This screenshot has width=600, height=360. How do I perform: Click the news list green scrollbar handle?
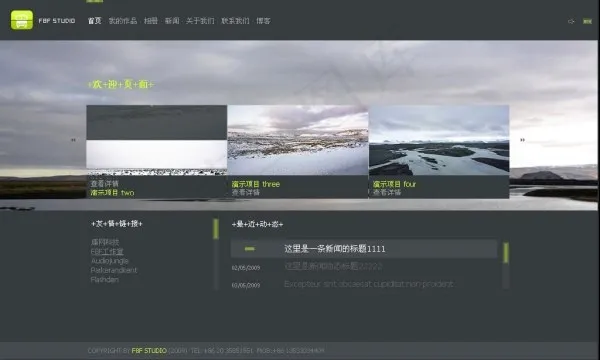click(x=506, y=253)
